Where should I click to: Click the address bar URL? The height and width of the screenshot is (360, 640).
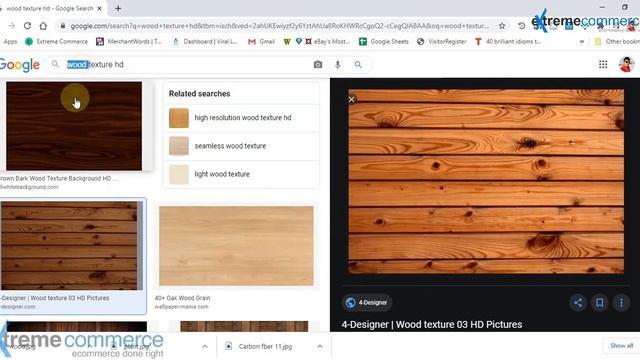(279, 26)
